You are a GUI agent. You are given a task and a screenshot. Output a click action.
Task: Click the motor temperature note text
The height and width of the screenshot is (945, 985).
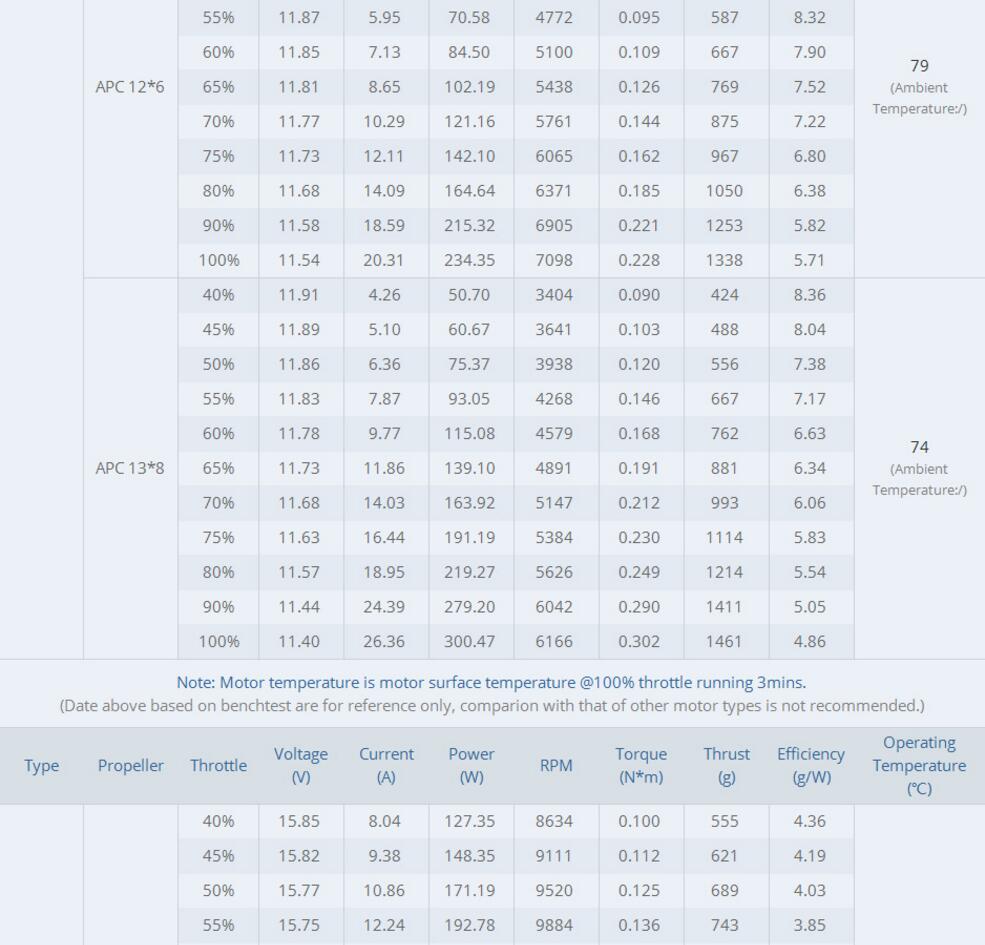(491, 683)
